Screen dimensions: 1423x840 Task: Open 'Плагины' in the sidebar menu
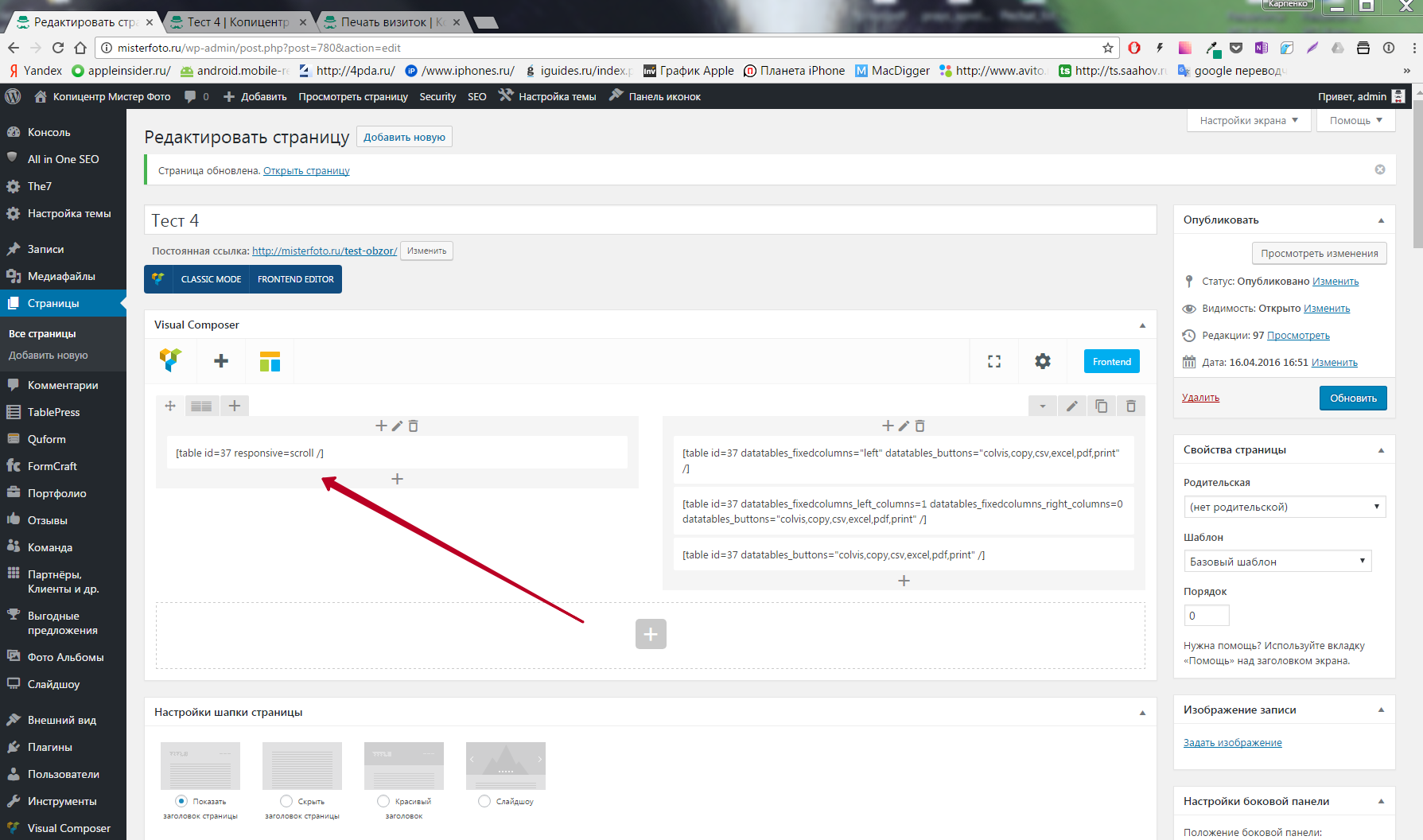point(50,747)
